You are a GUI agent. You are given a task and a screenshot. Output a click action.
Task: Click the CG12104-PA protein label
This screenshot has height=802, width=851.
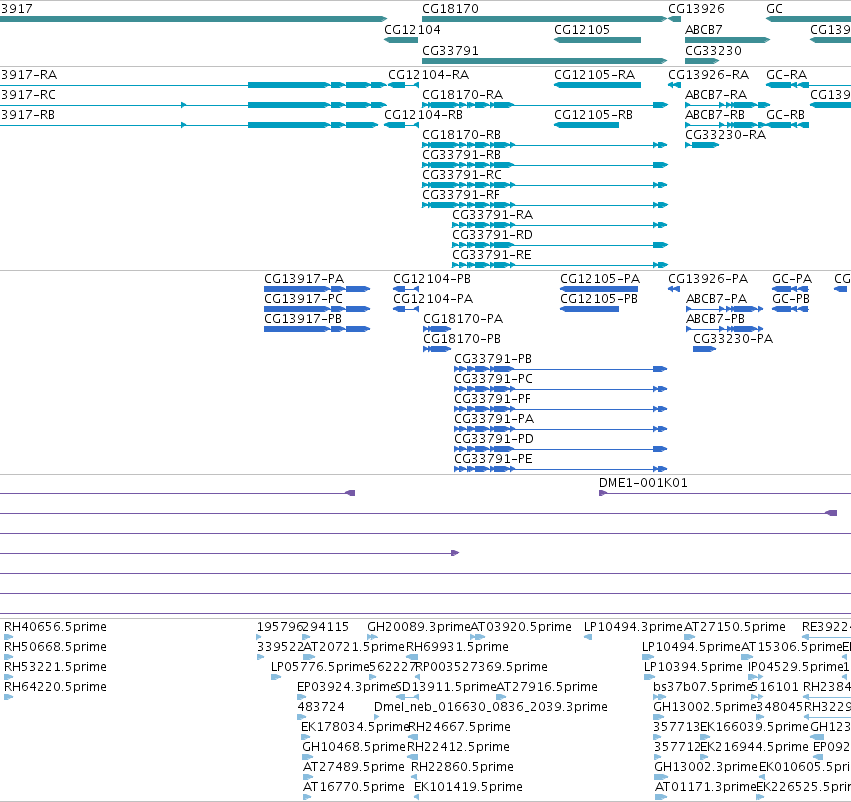coord(433,299)
